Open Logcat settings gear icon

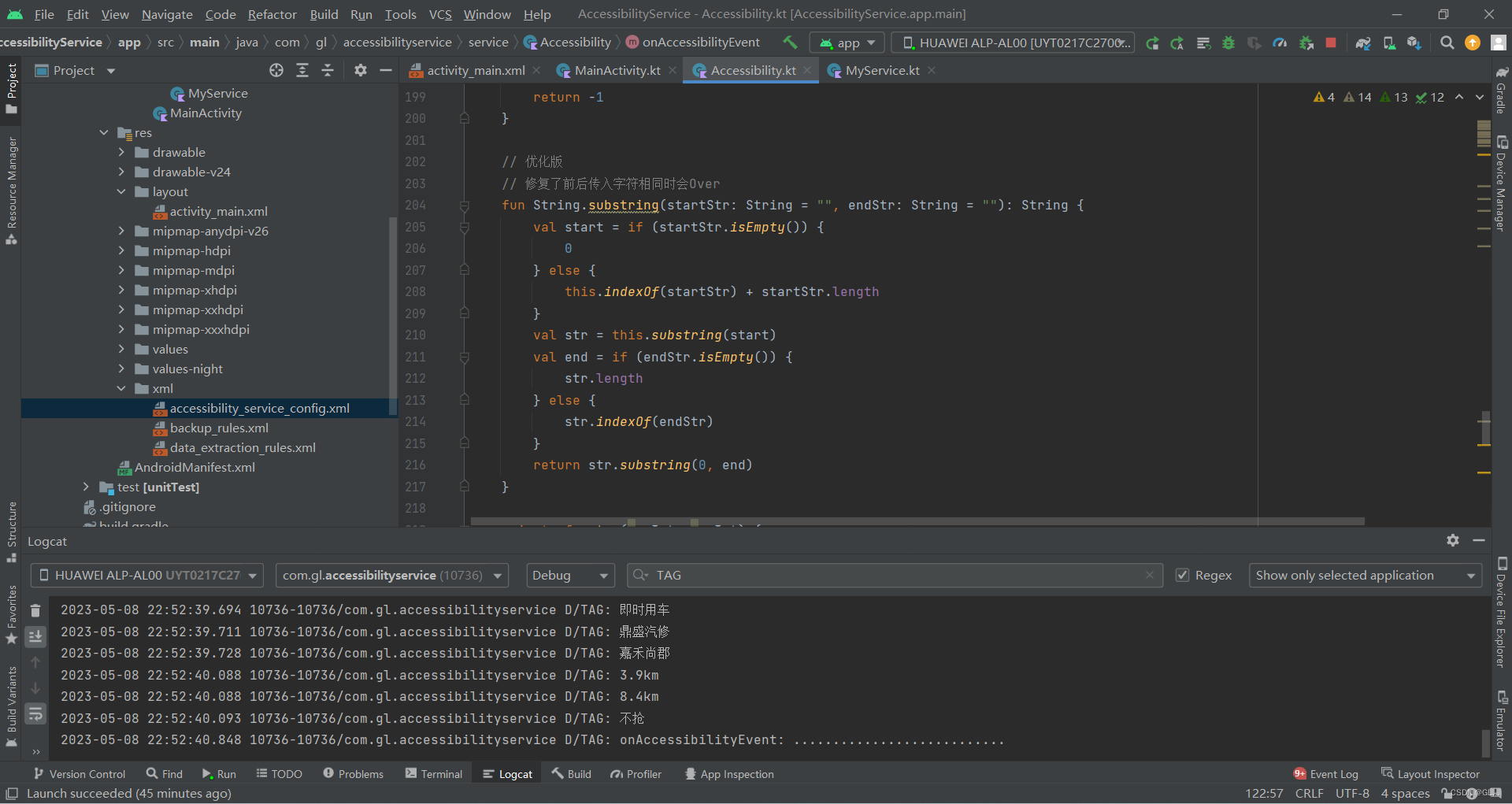[1453, 540]
